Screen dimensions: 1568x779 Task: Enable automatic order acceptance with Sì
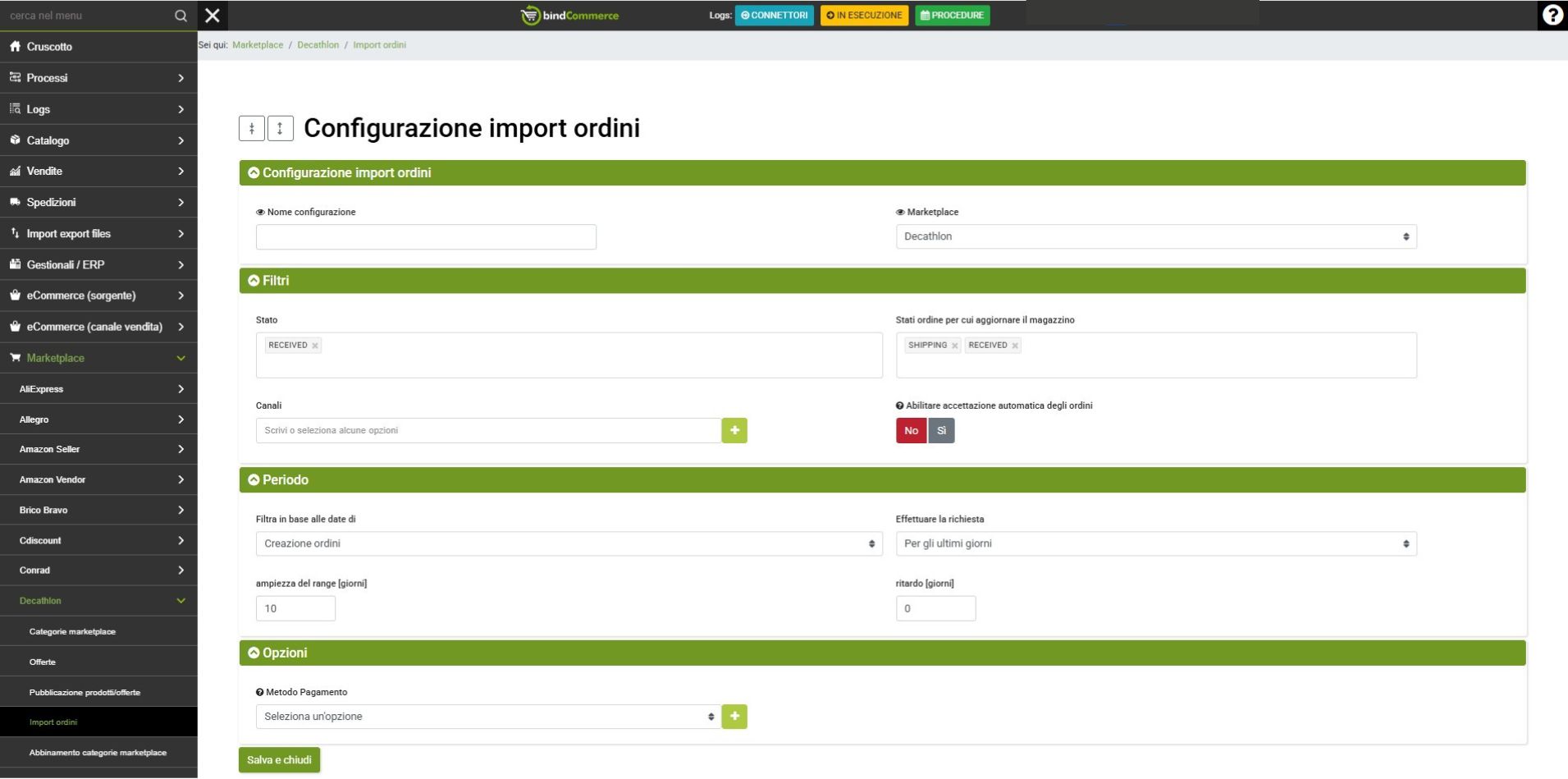(x=941, y=431)
